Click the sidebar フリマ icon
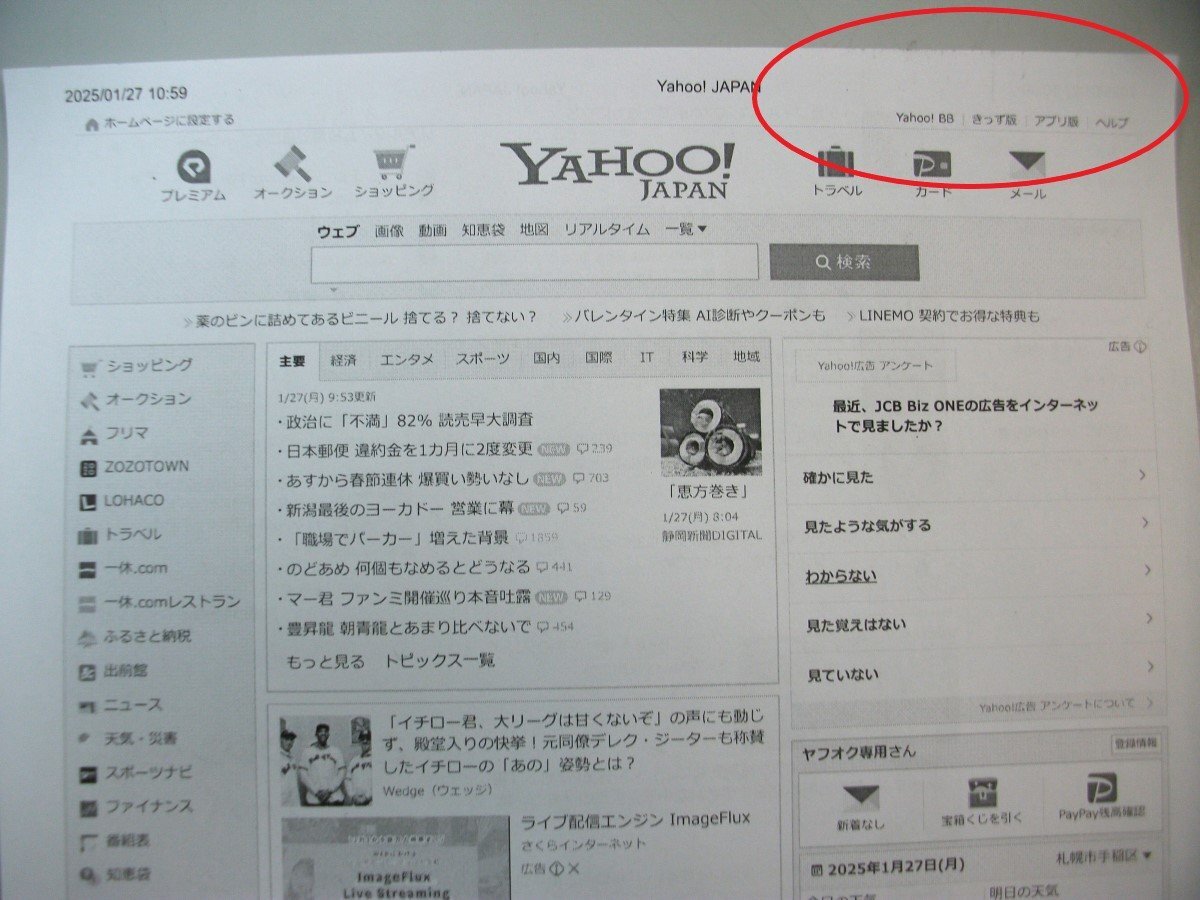Viewport: 1200px width, 900px height. pos(89,435)
